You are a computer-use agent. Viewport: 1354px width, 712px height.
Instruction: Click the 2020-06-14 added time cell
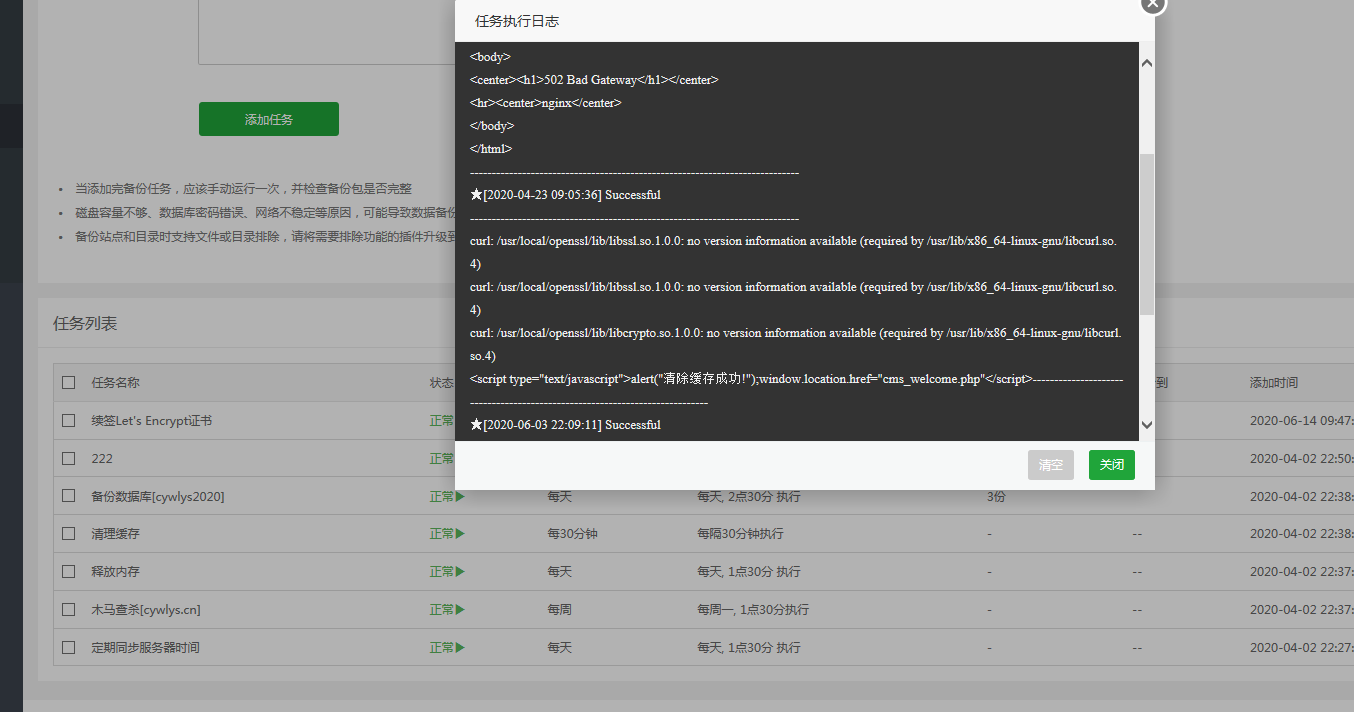[x=1301, y=420]
